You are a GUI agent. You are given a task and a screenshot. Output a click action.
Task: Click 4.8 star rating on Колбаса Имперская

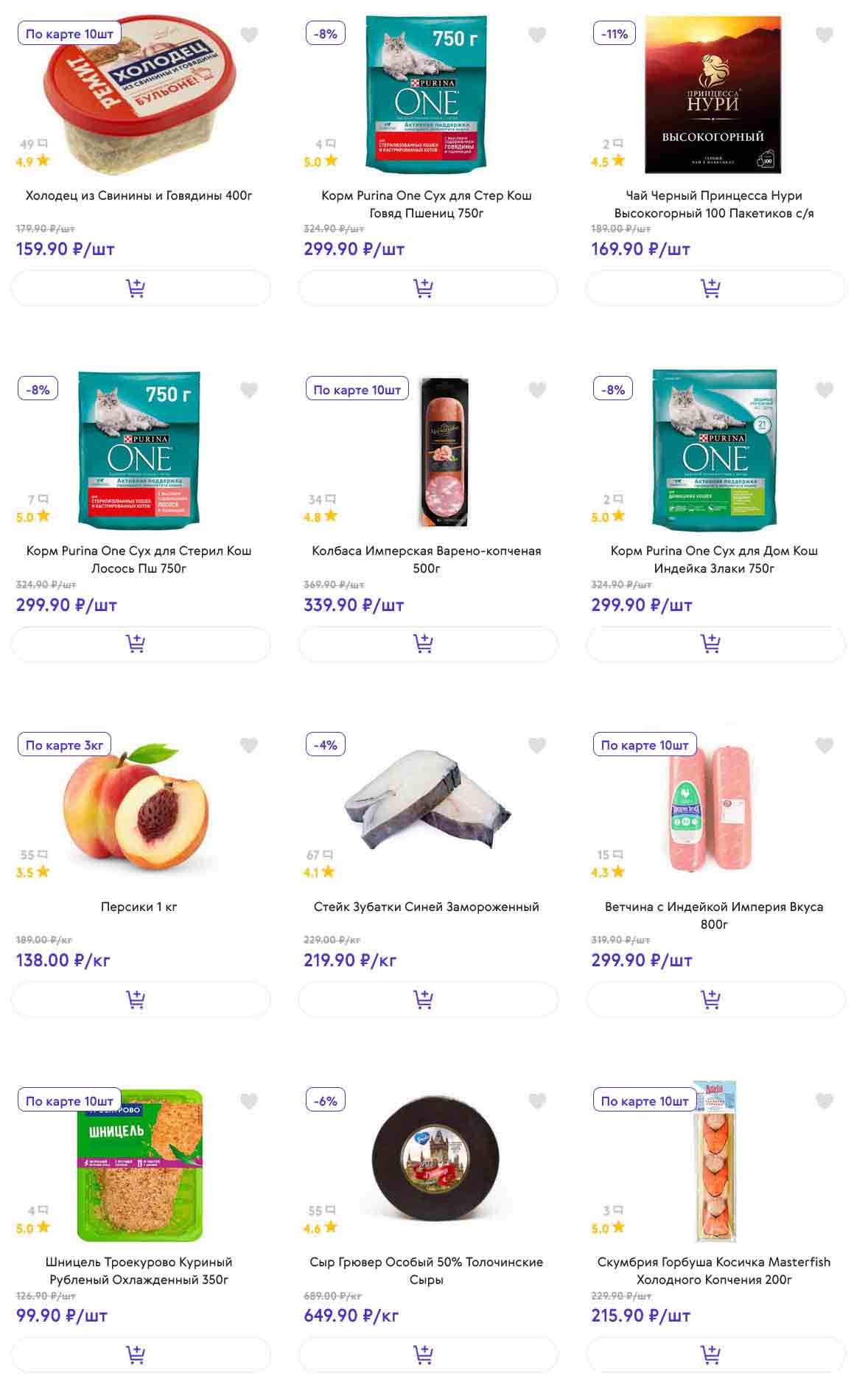tap(320, 517)
